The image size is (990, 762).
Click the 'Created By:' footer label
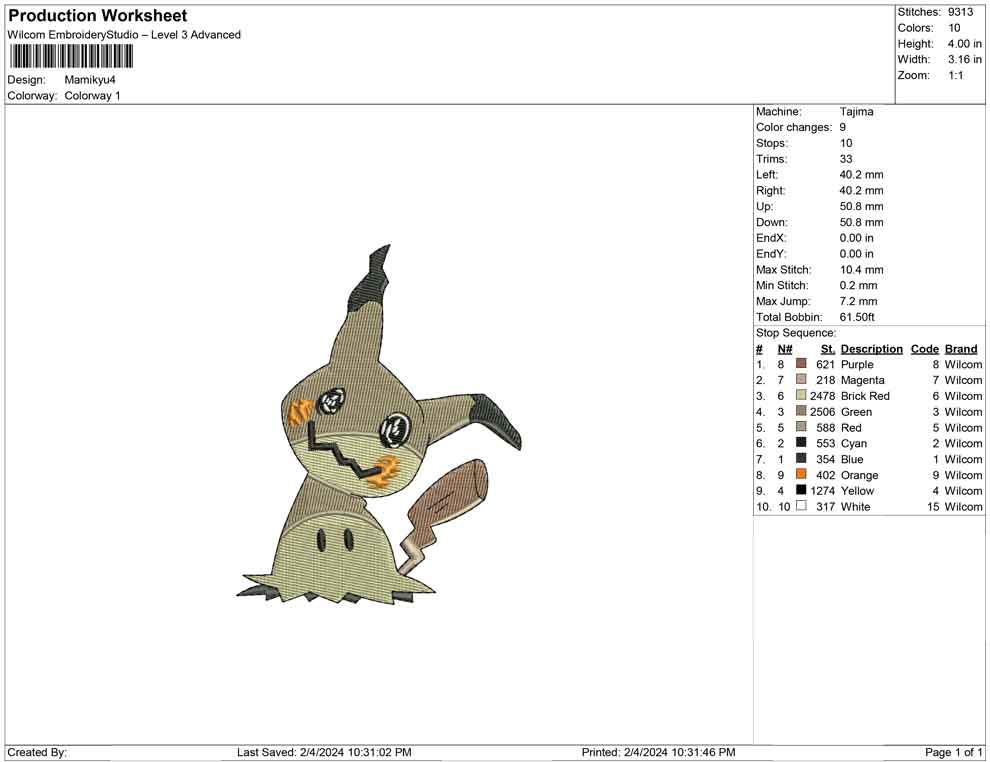(37, 752)
